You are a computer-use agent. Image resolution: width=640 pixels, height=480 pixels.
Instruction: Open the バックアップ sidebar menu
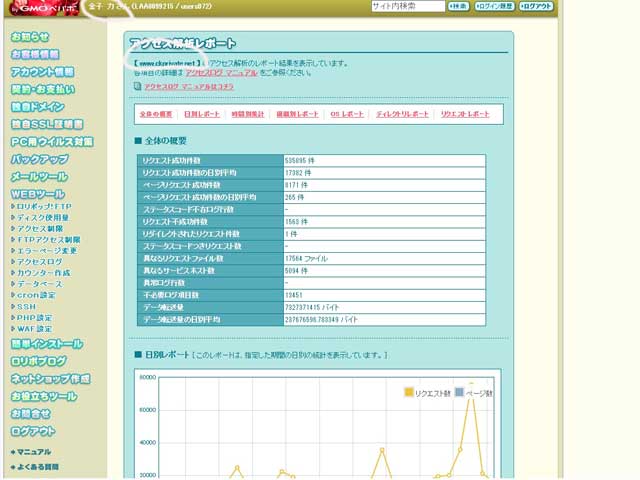click(x=40, y=159)
